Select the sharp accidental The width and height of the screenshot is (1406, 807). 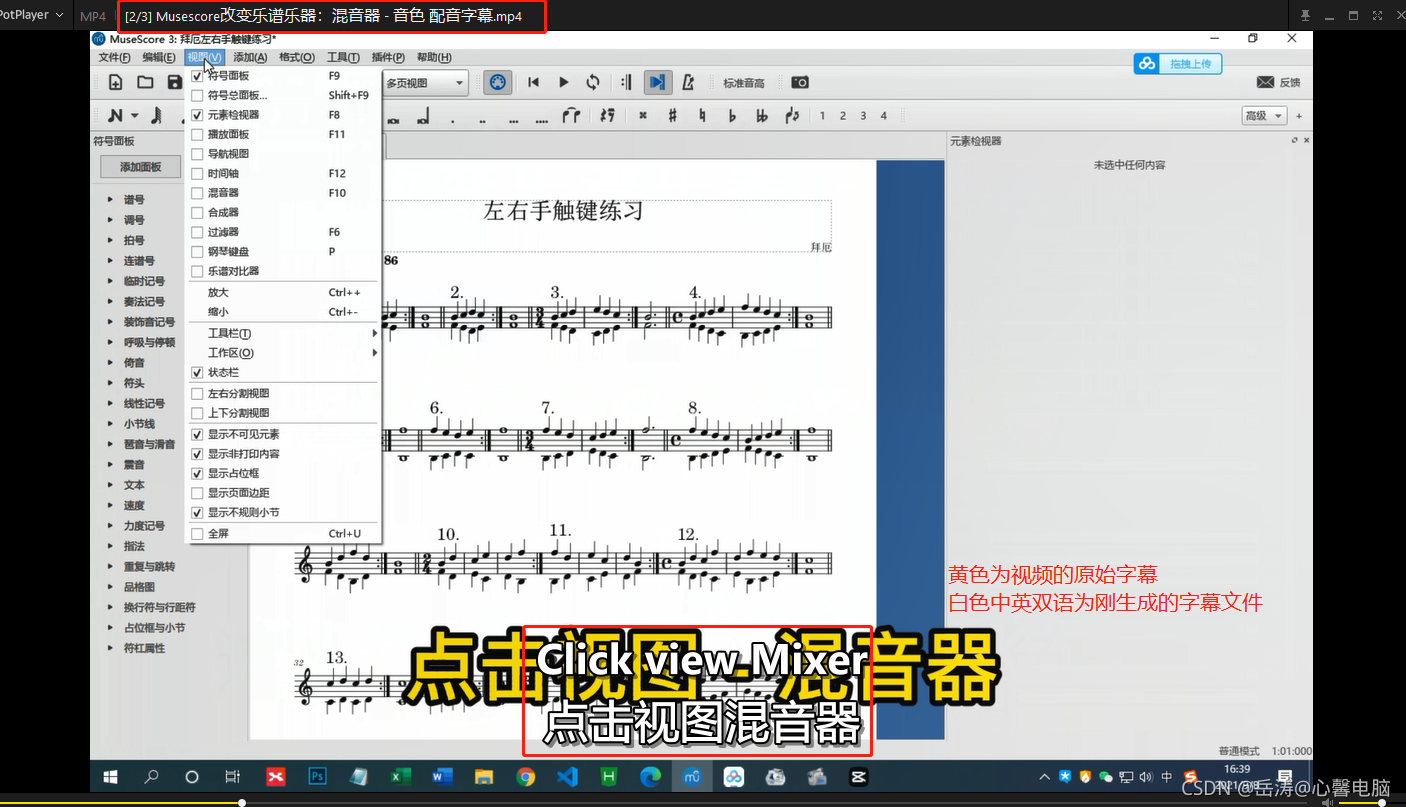(672, 116)
